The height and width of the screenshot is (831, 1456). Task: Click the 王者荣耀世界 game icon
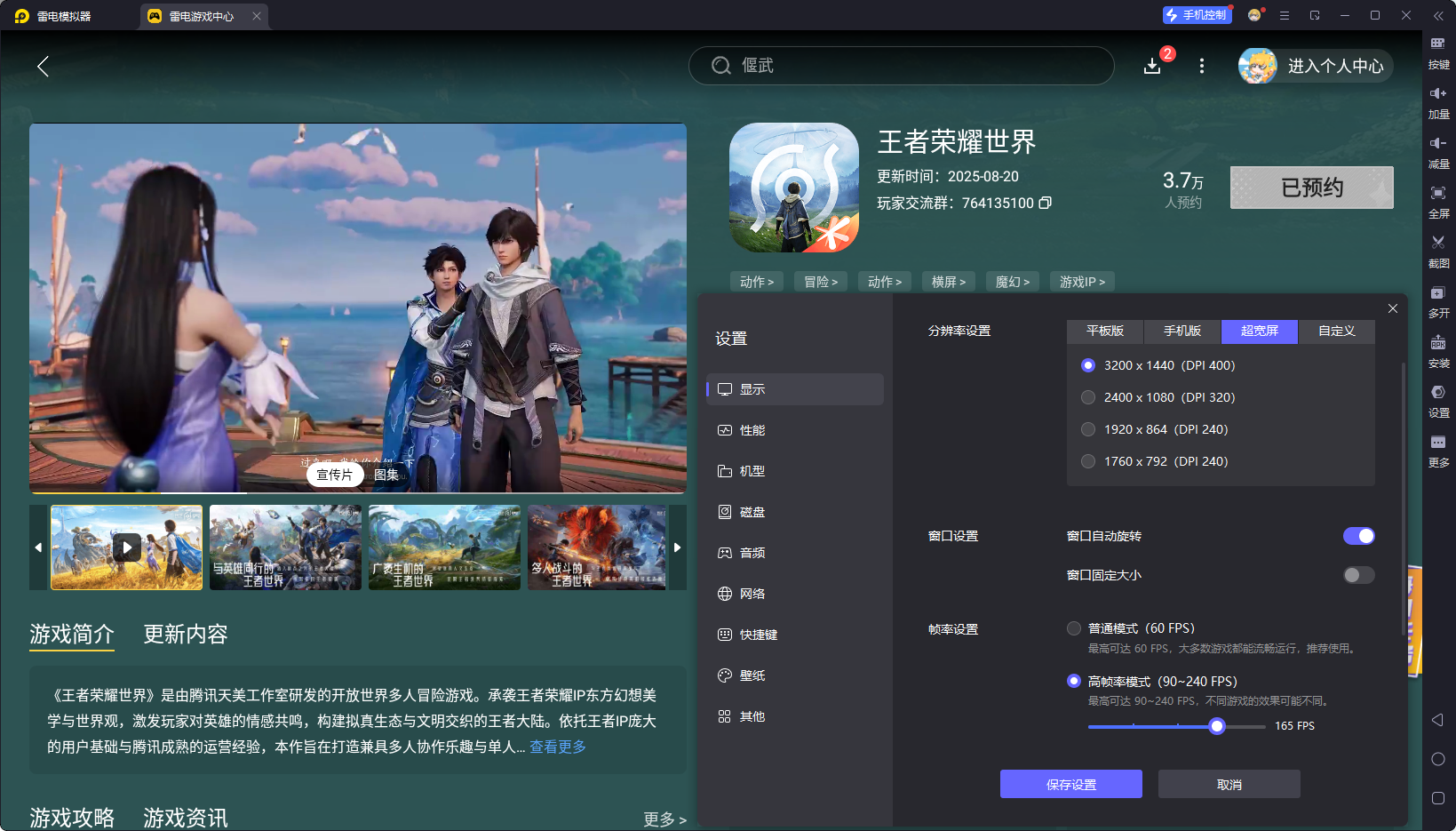pos(794,188)
